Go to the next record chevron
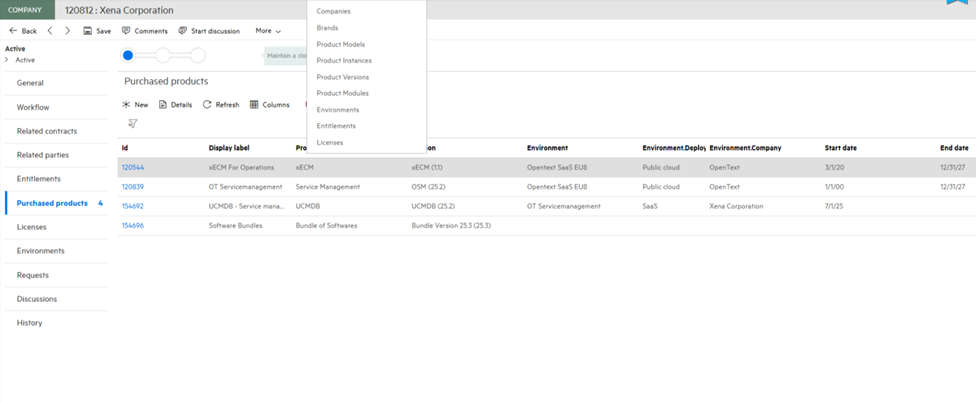Viewport: 976px width, 402px height. click(x=67, y=31)
